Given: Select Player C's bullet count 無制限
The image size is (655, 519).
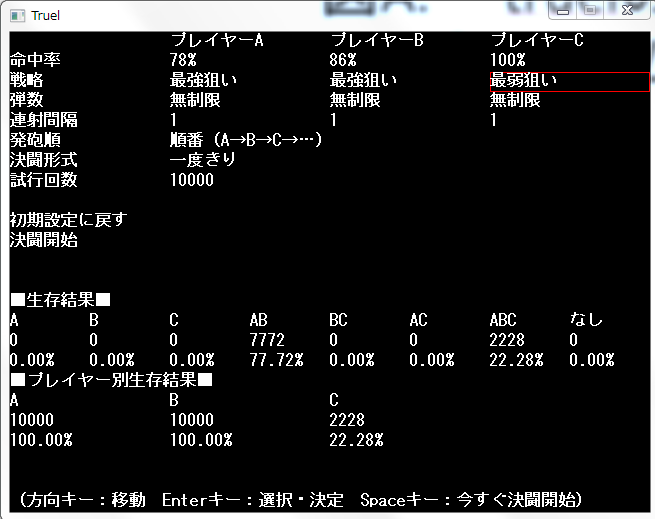Looking at the screenshot, I should tap(515, 100).
